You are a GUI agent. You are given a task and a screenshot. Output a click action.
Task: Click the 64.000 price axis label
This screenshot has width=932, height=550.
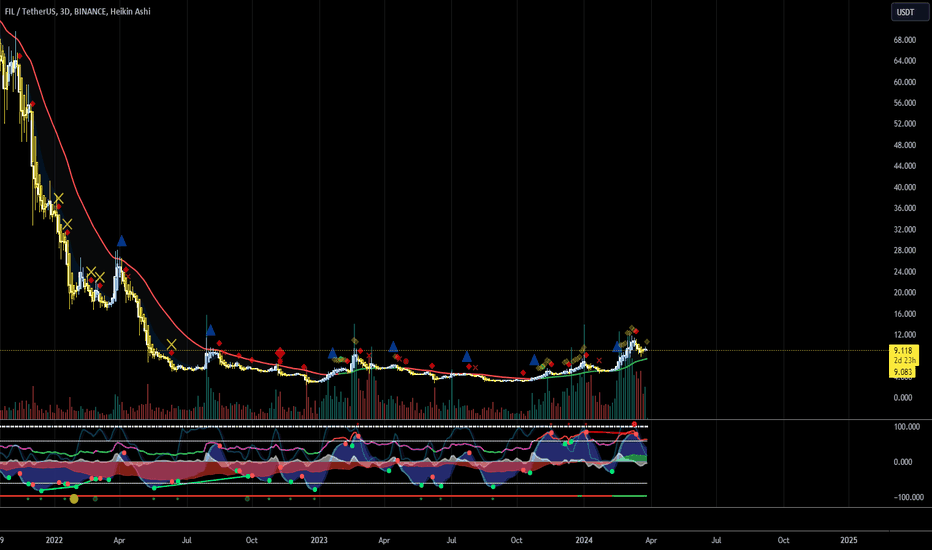904,61
